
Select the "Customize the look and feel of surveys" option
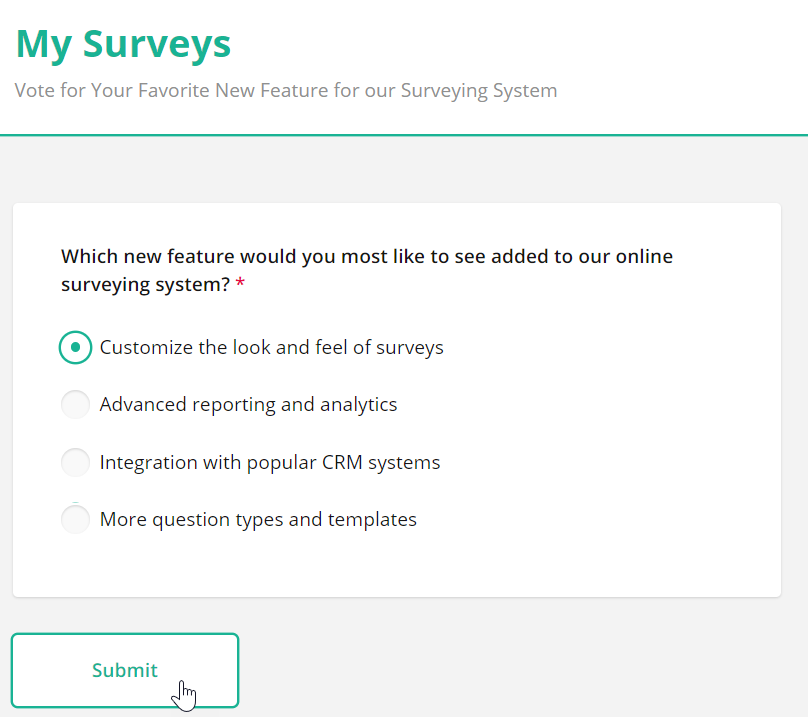click(x=75, y=347)
